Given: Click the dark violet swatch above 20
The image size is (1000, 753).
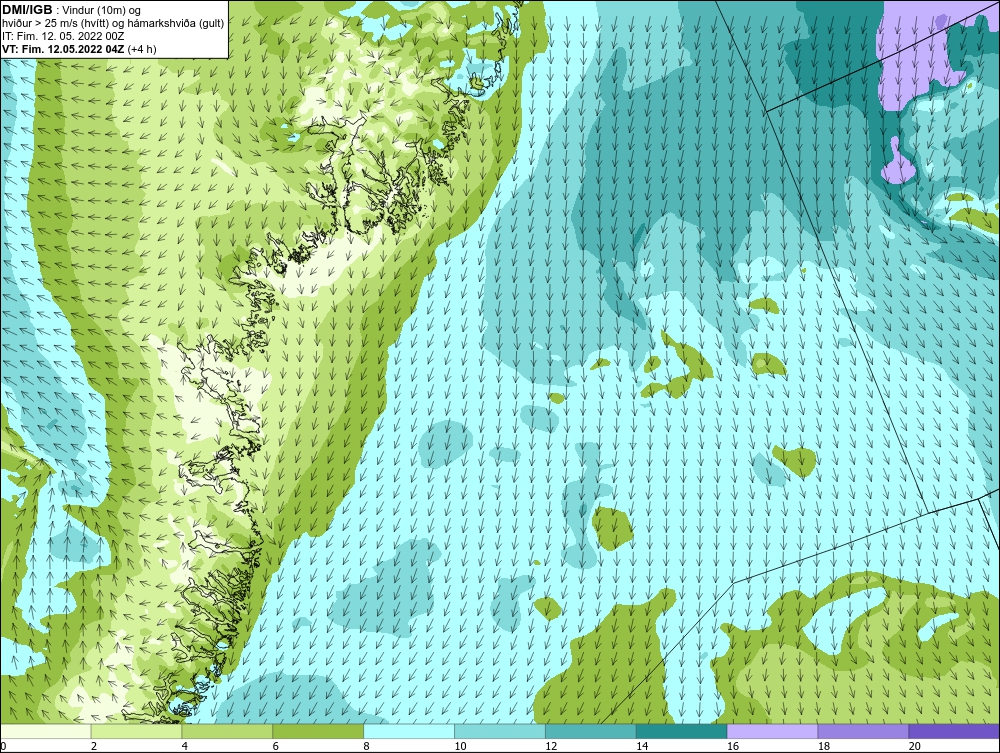Looking at the screenshot, I should point(954,731).
